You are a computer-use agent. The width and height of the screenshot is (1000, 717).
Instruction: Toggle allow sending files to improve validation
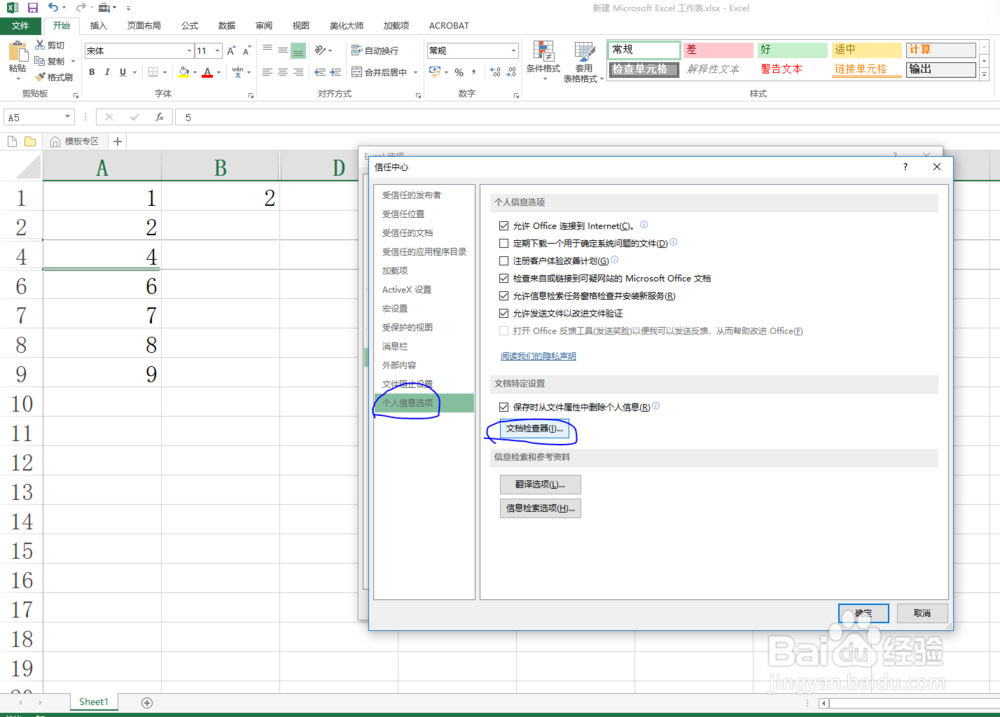coord(504,313)
